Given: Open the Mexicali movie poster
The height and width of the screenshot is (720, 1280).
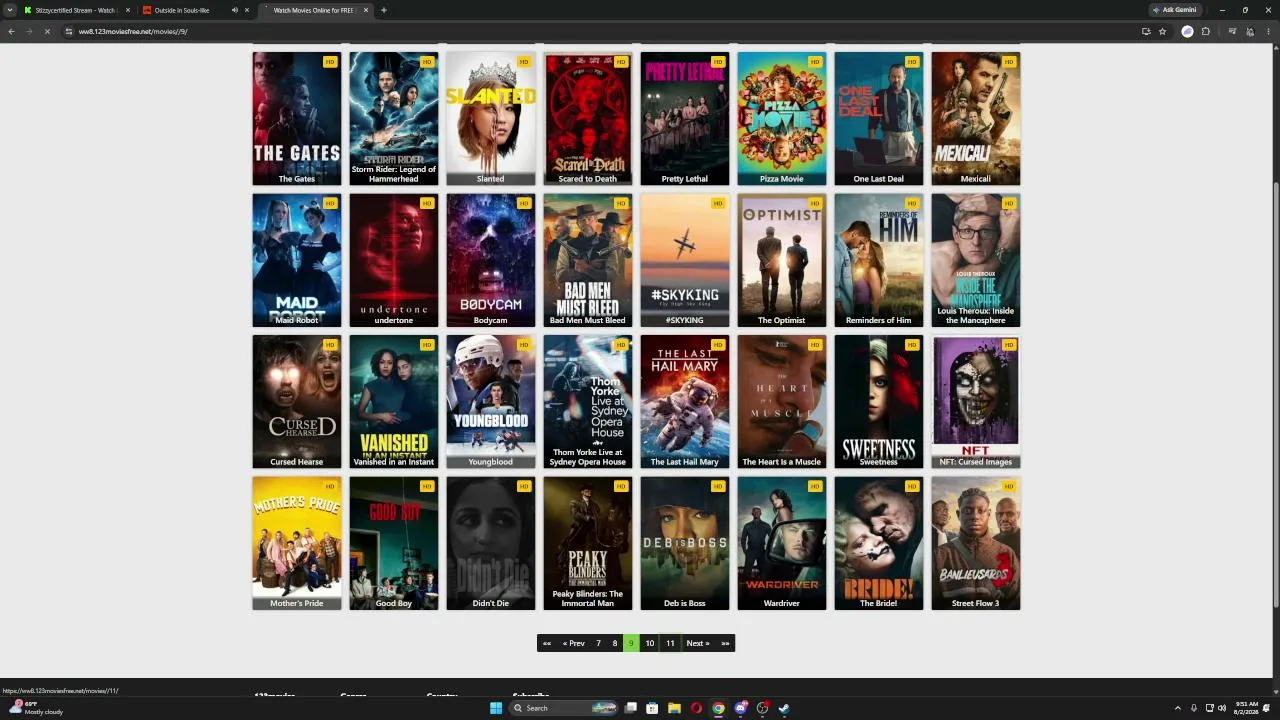Looking at the screenshot, I should [976, 118].
